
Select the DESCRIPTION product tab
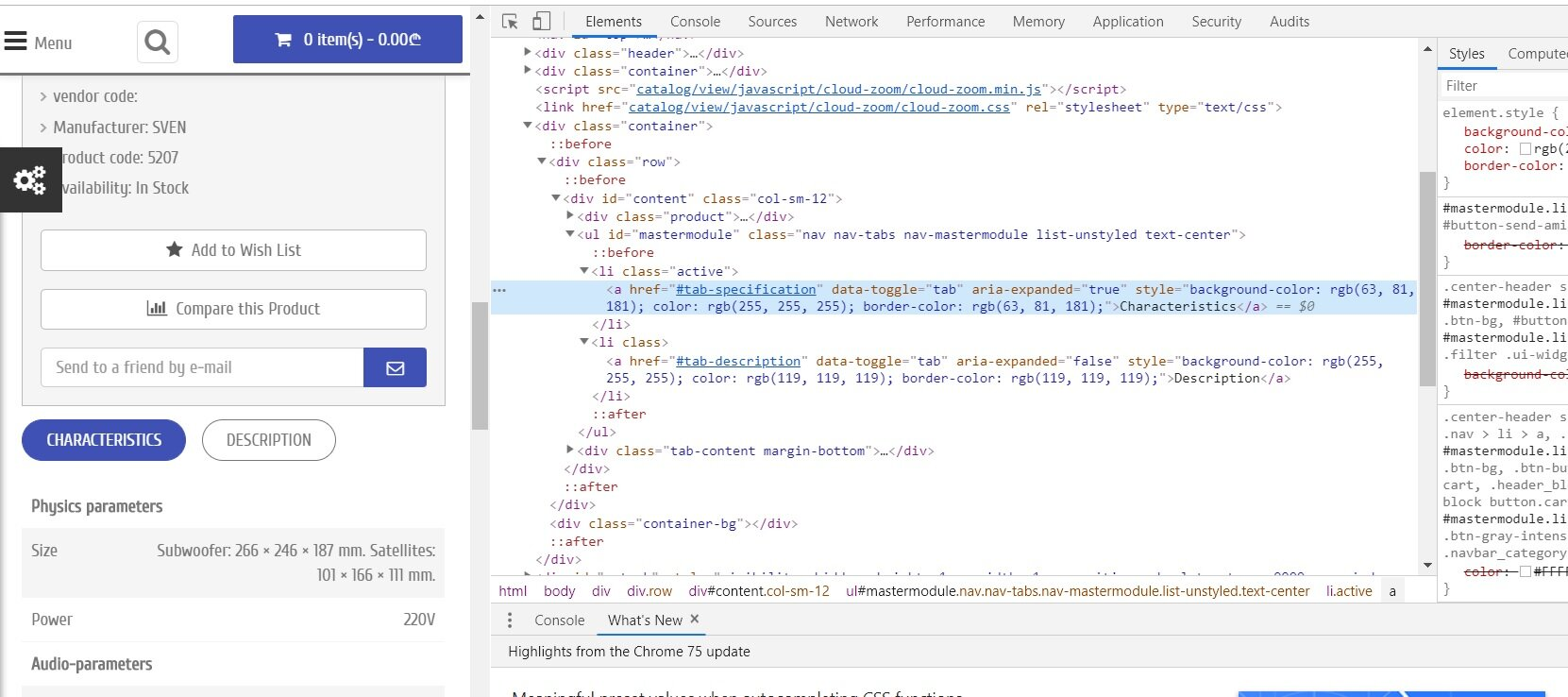point(269,440)
